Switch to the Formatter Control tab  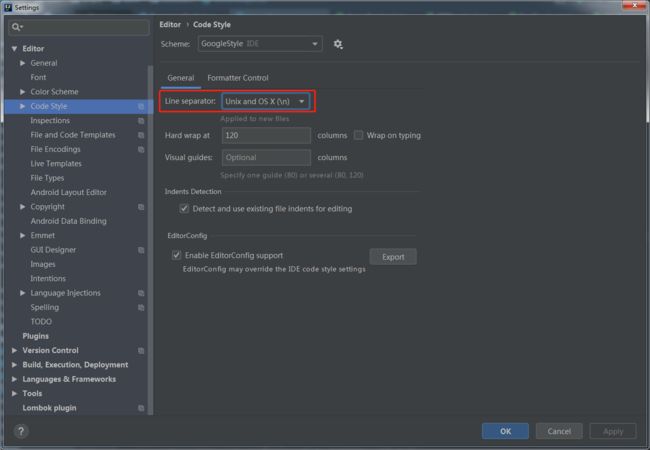238,78
